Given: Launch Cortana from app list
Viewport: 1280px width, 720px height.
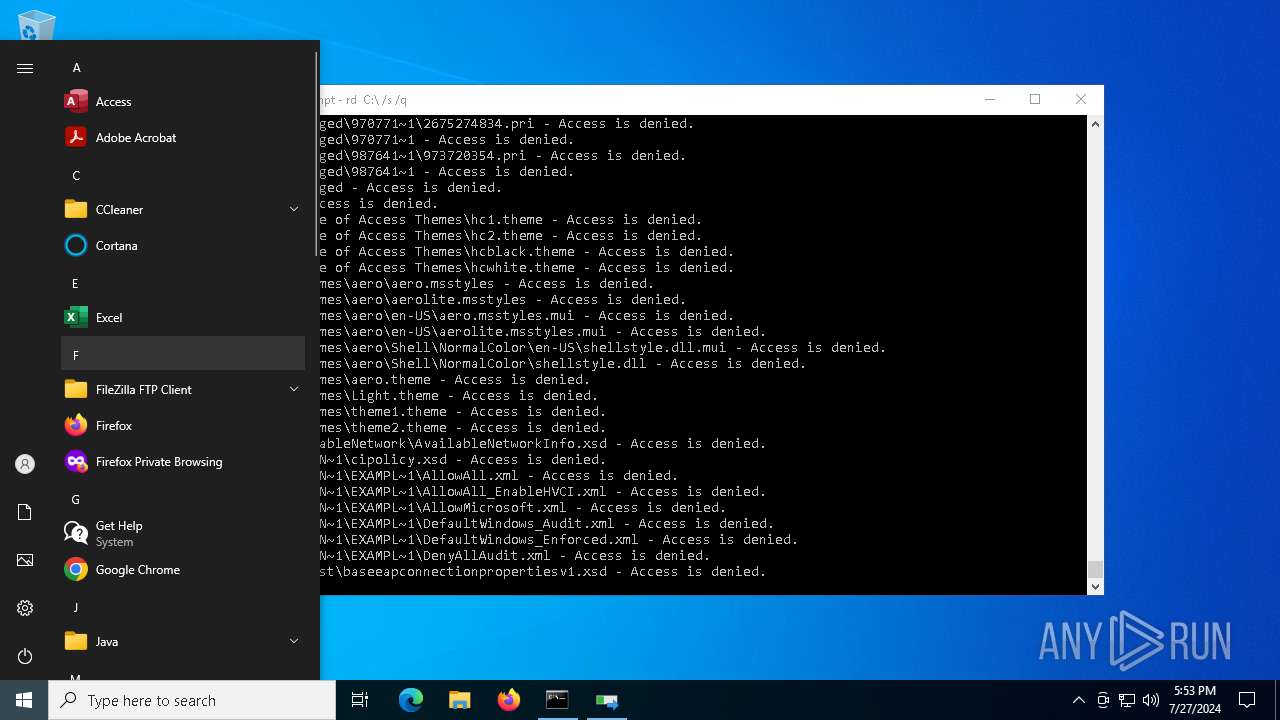Looking at the screenshot, I should pyautogui.click(x=183, y=246).
